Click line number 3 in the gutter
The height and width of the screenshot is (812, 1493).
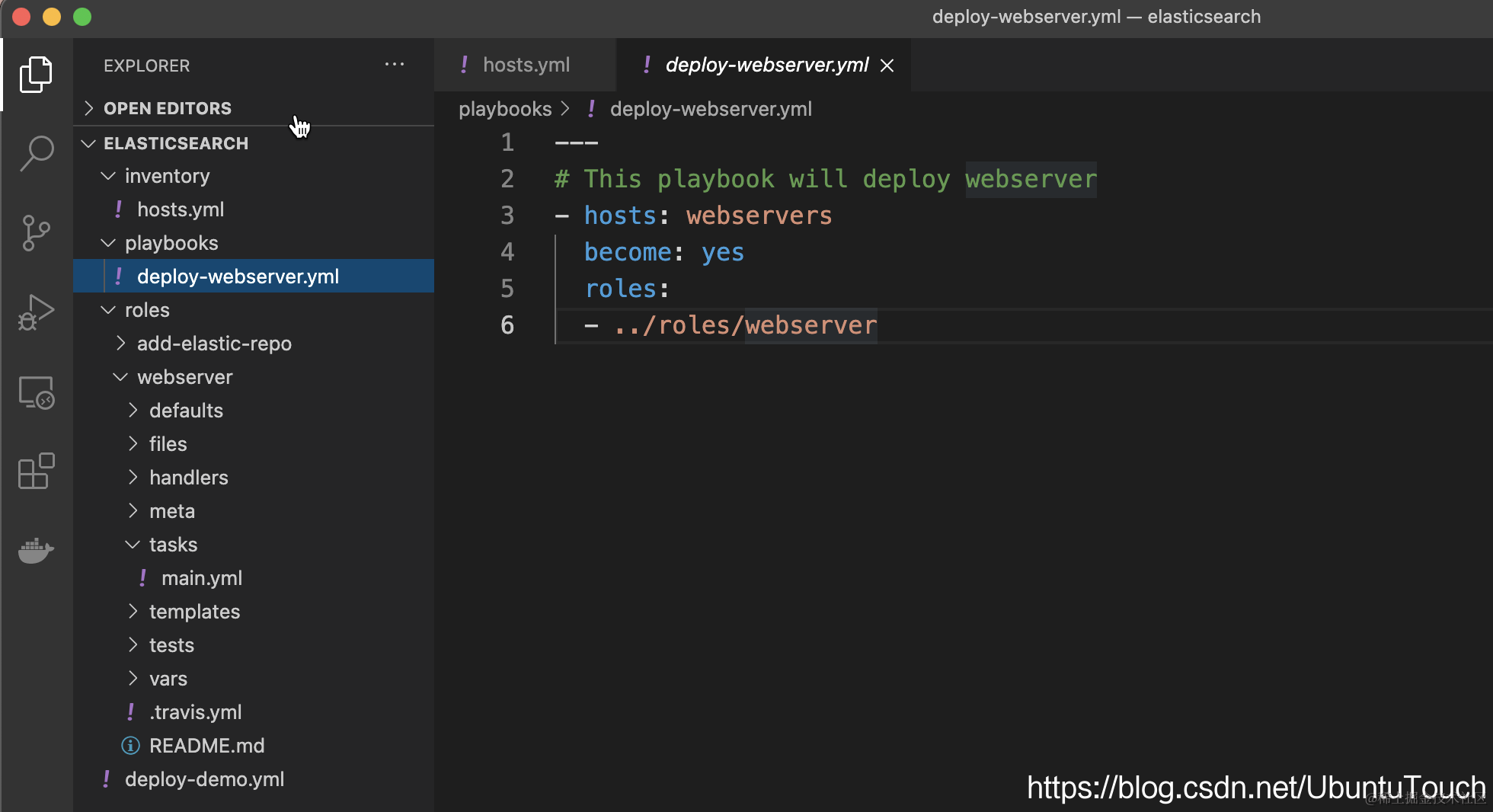pyautogui.click(x=507, y=216)
